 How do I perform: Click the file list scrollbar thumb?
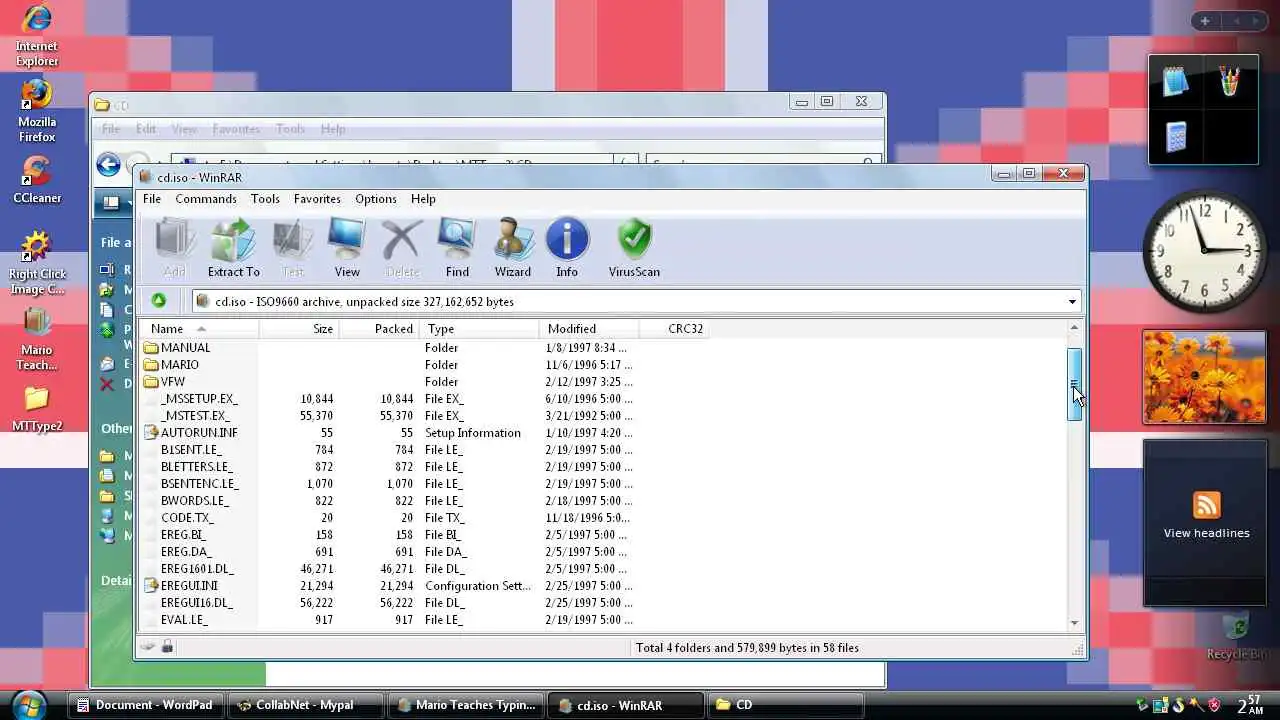pyautogui.click(x=1075, y=385)
